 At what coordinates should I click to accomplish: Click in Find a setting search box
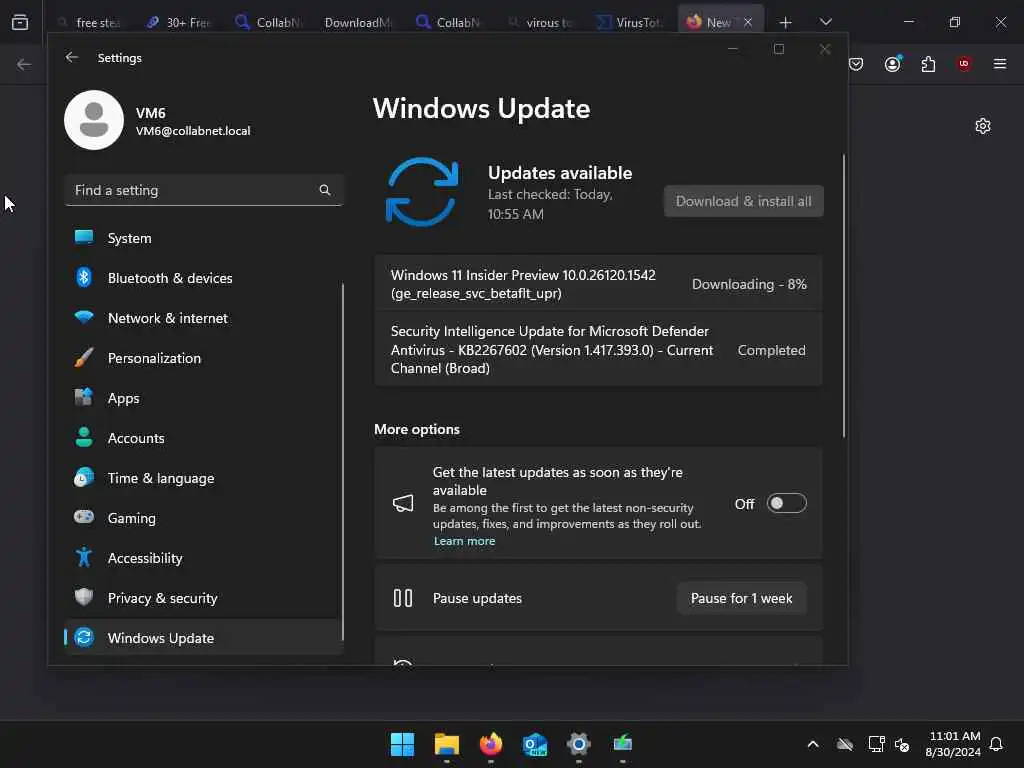[x=204, y=190]
